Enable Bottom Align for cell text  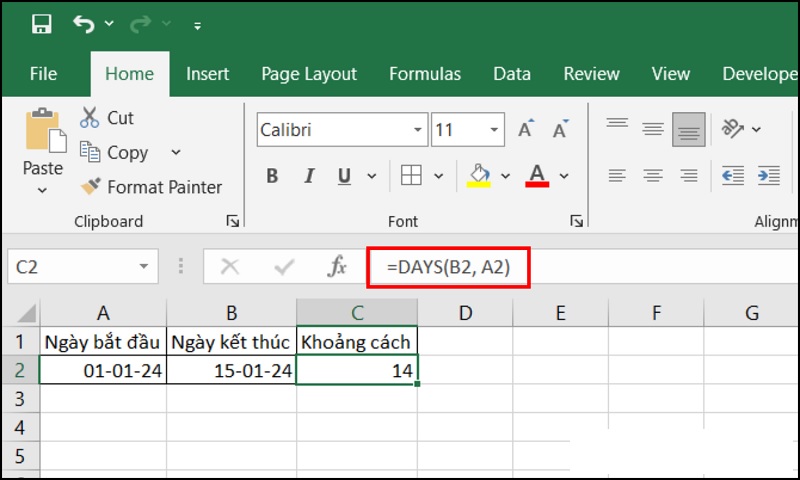pyautogui.click(x=688, y=129)
